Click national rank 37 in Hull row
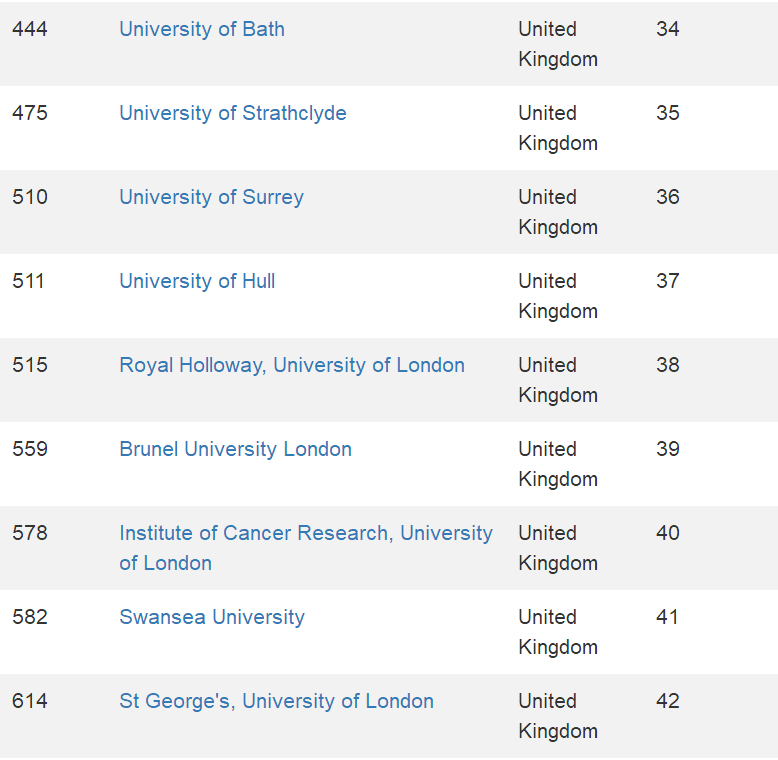Screen dimensions: 778x760 668,281
